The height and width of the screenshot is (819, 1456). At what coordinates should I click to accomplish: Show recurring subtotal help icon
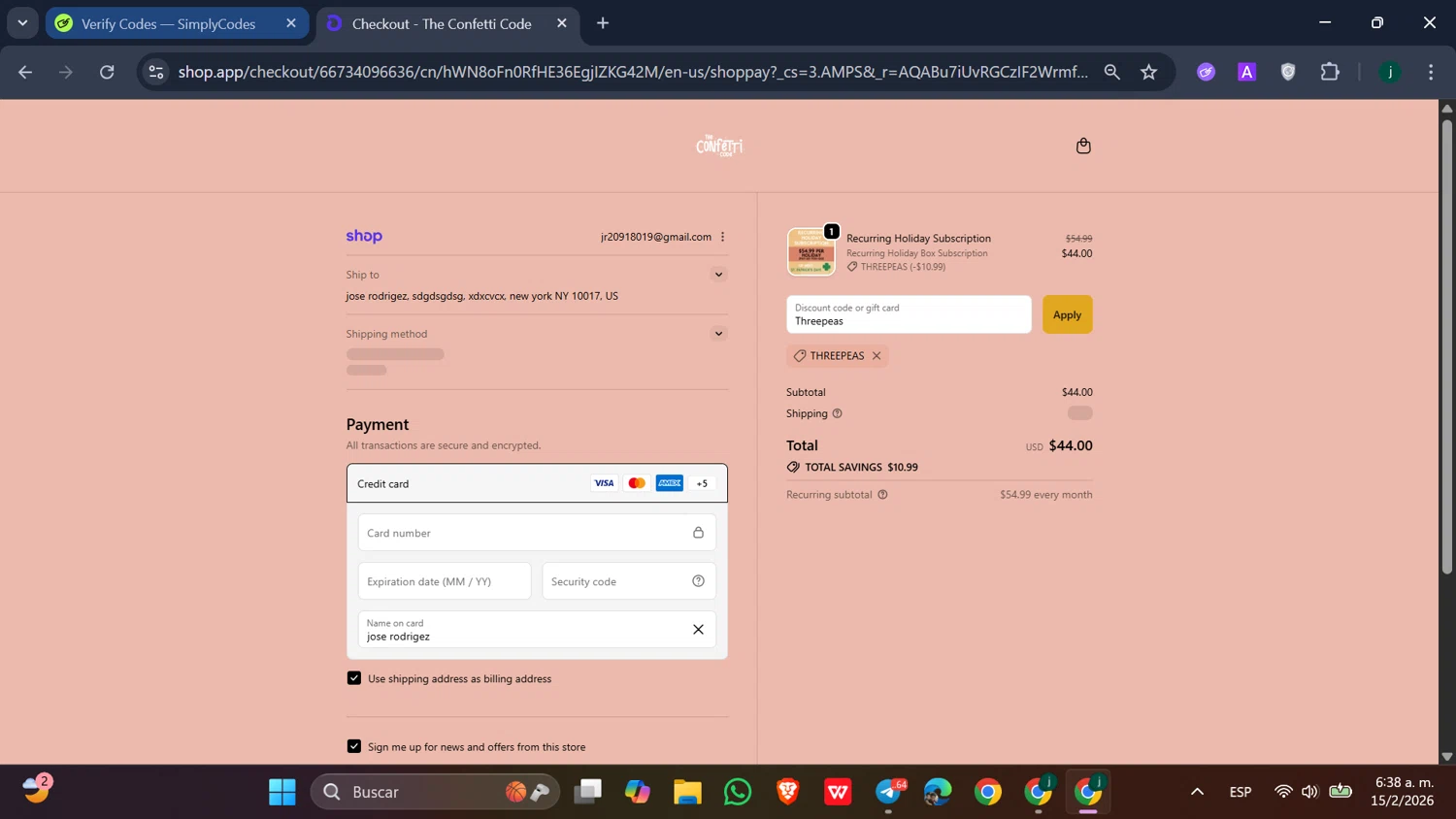coord(882,495)
